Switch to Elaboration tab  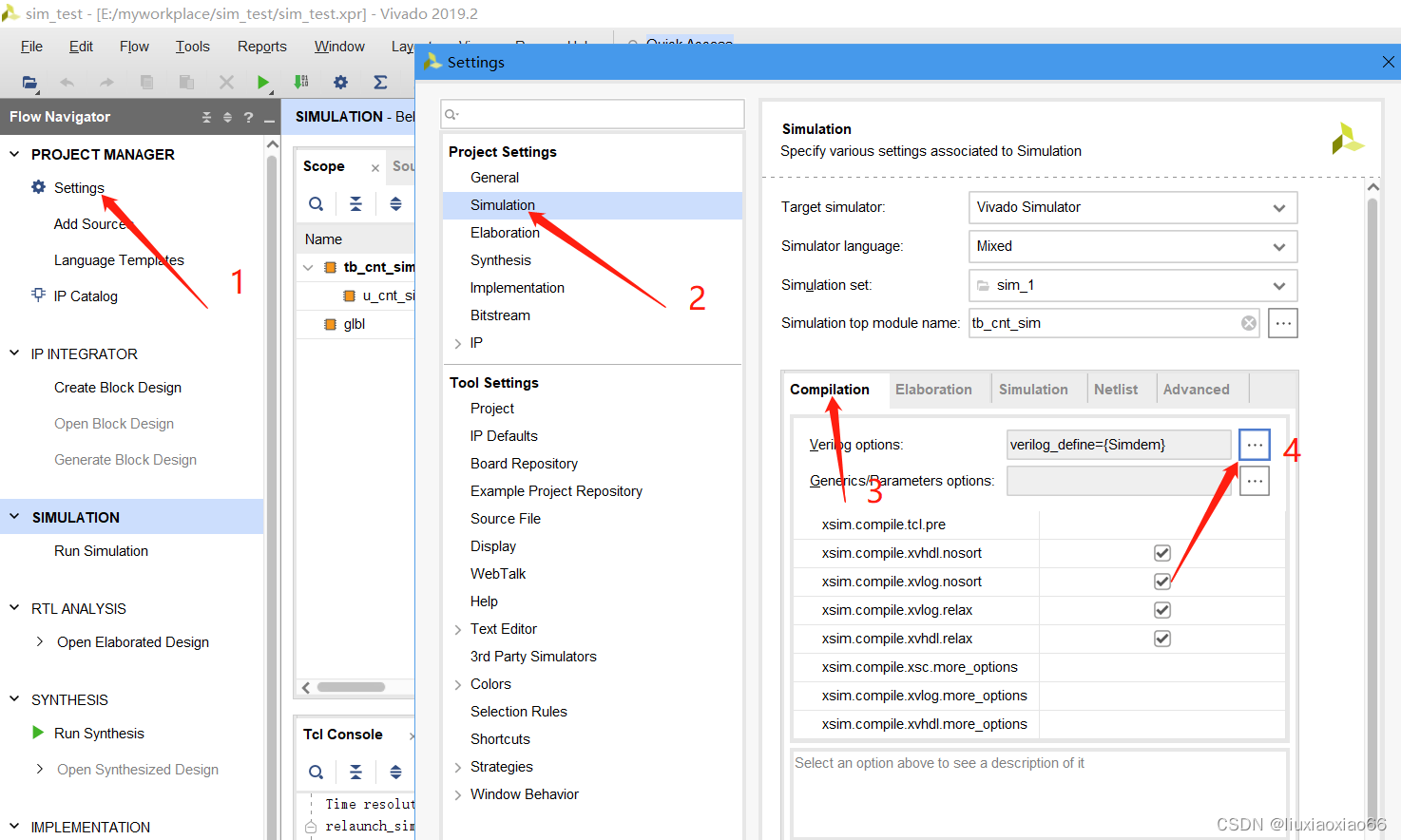click(933, 390)
